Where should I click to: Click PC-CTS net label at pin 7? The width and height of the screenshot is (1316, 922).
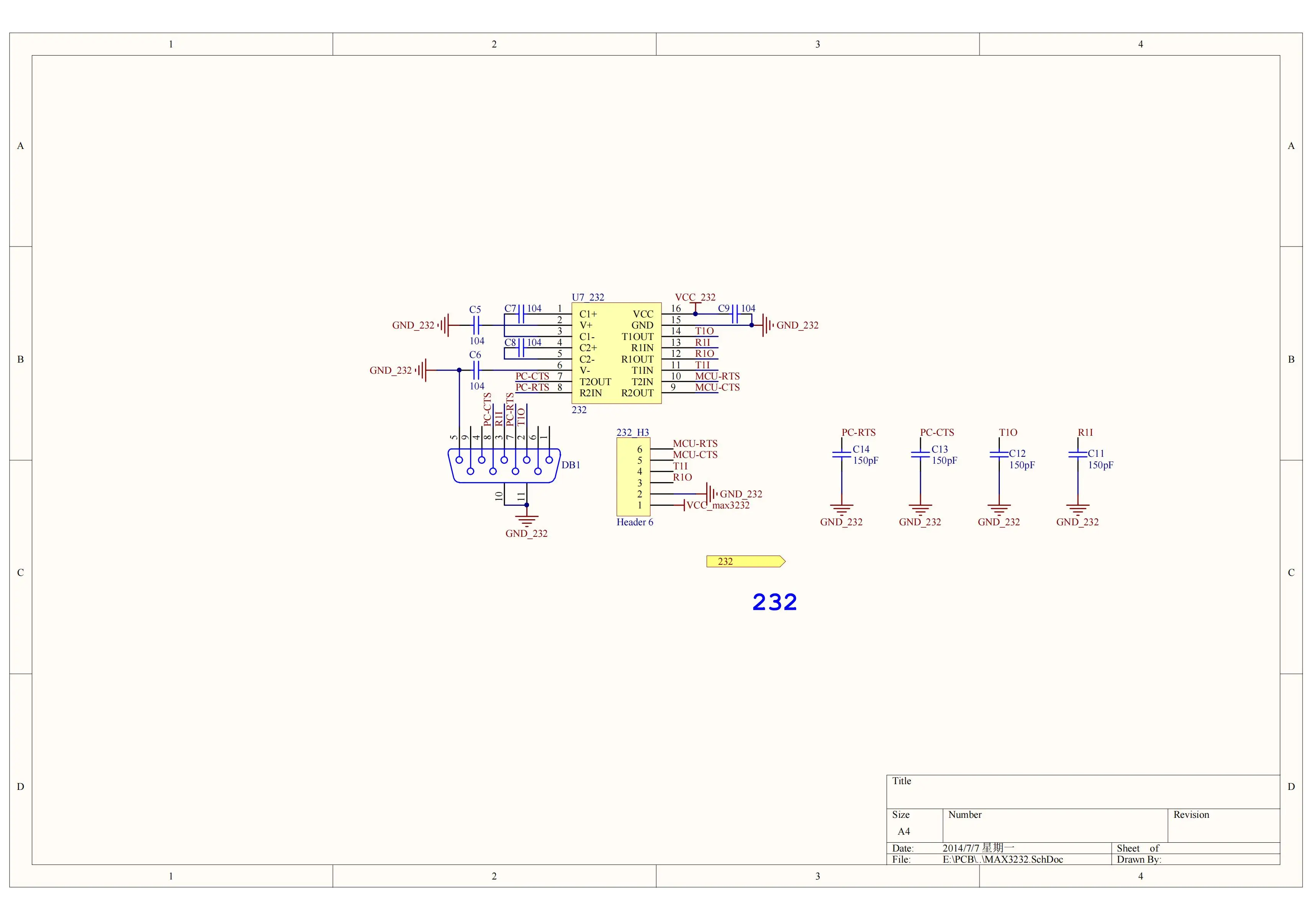532,376
